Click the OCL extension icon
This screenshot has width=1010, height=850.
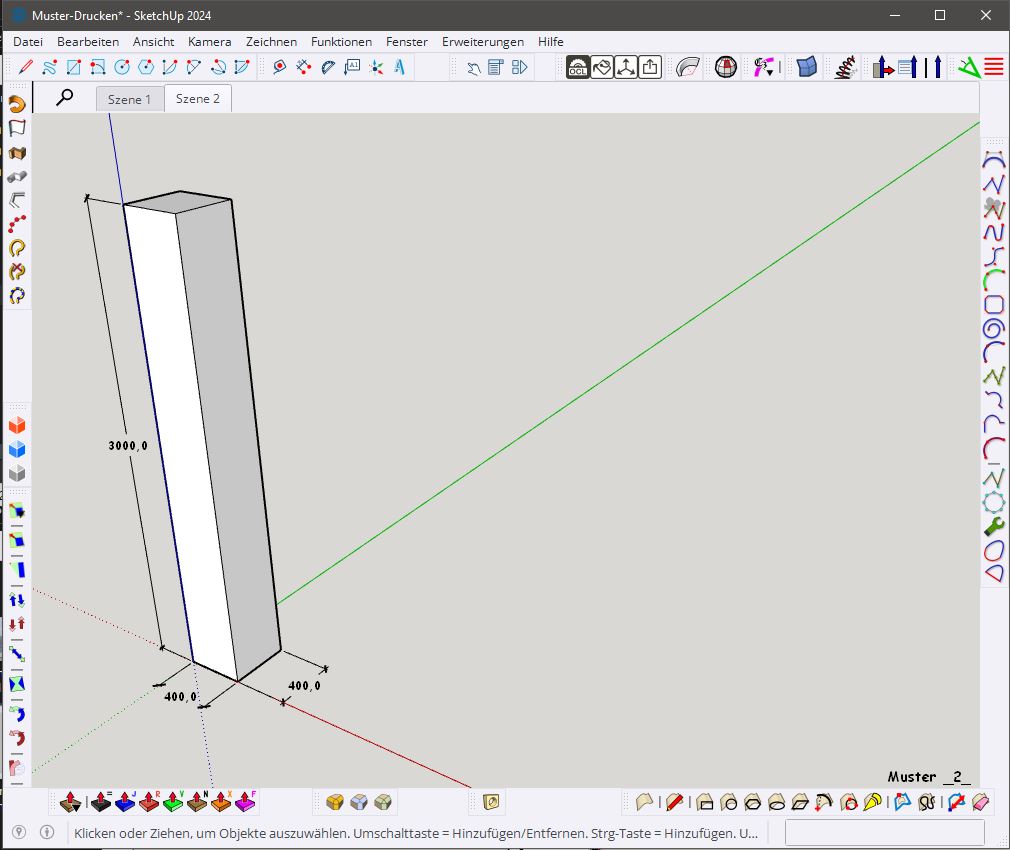tap(577, 67)
